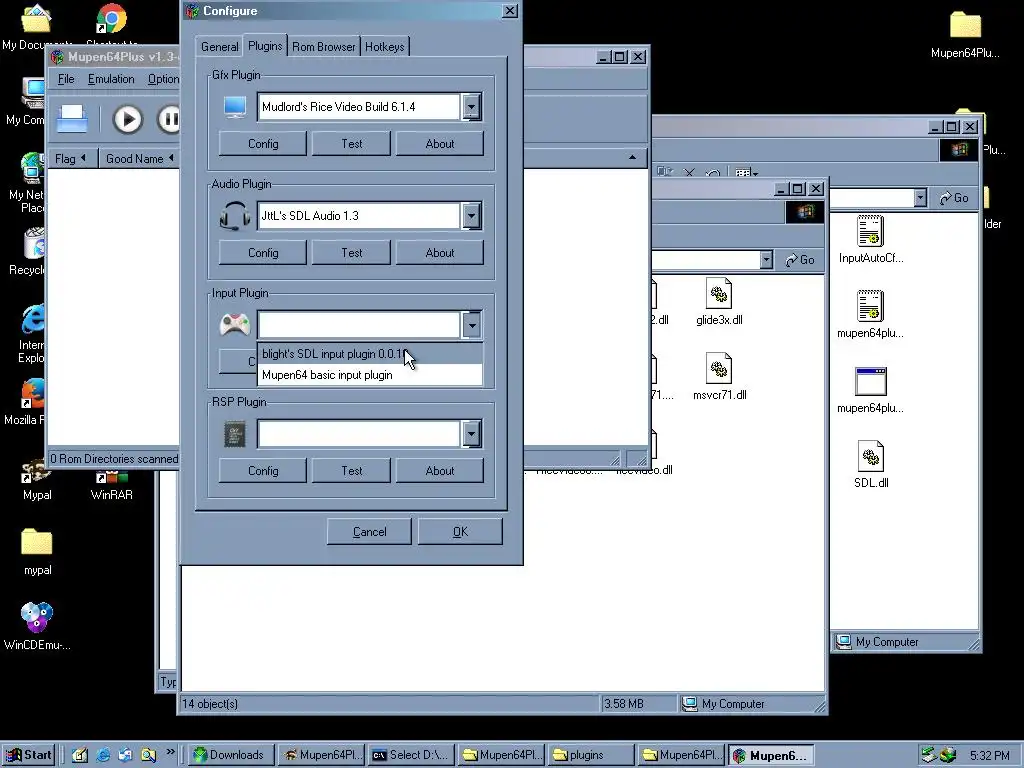Image resolution: width=1024 pixels, height=768 pixels.
Task: Click the empty RSP Plugin selection field
Action: 360,434
